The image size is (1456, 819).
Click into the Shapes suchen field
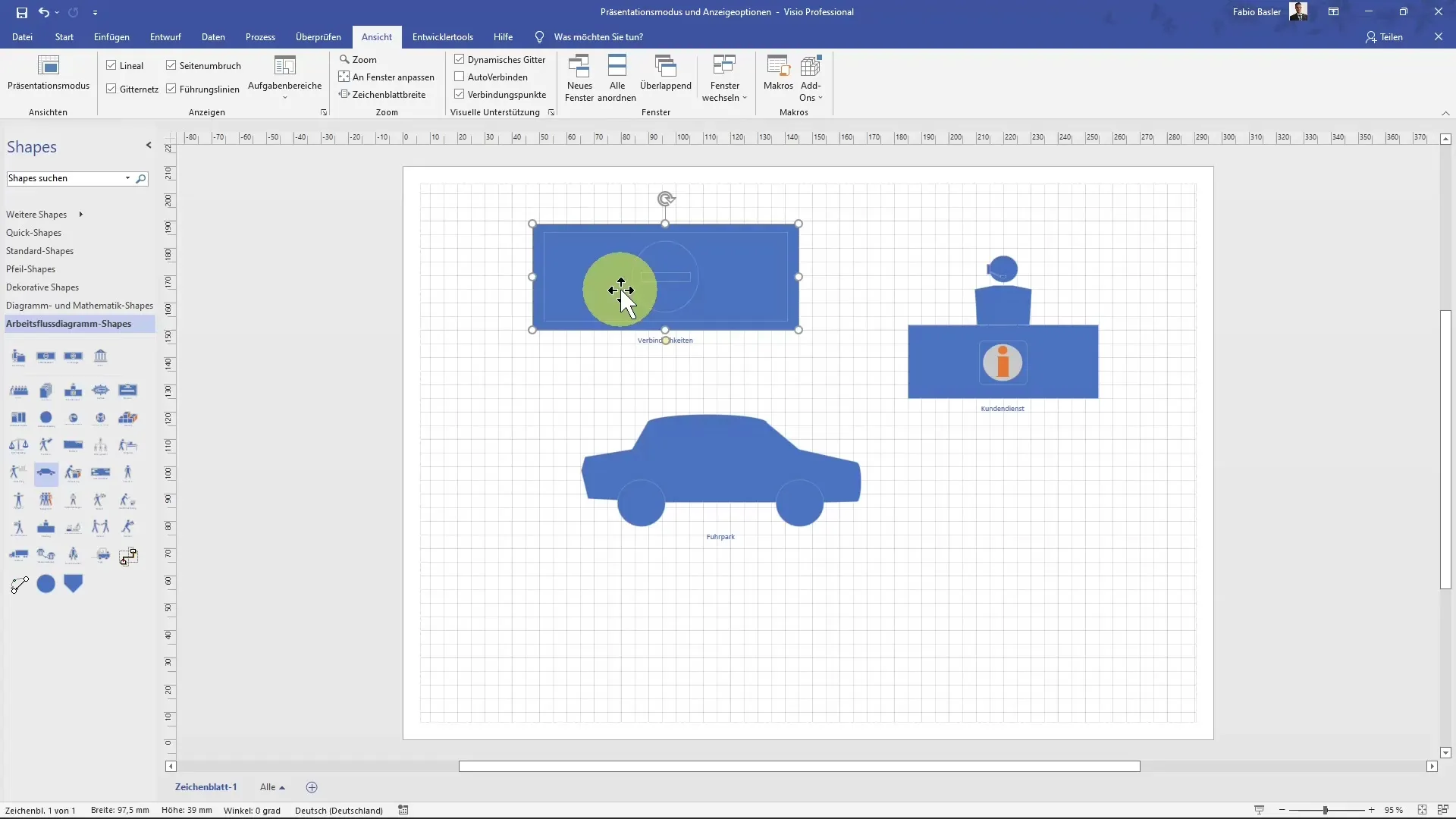click(64, 178)
